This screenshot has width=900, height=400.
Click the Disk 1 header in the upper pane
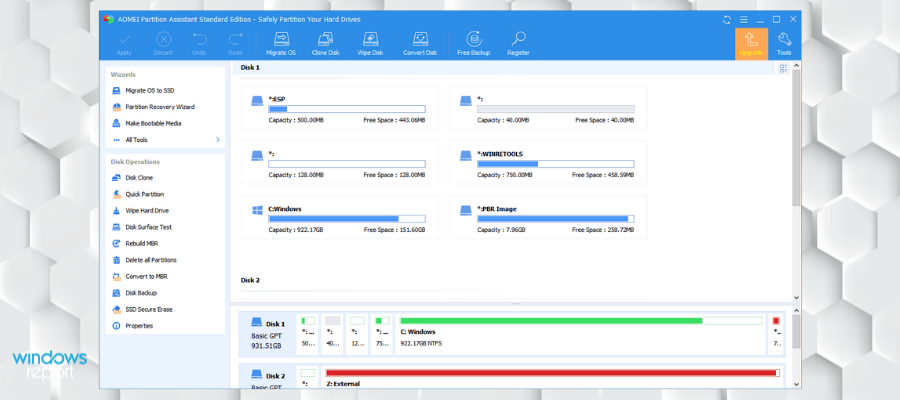coord(250,68)
